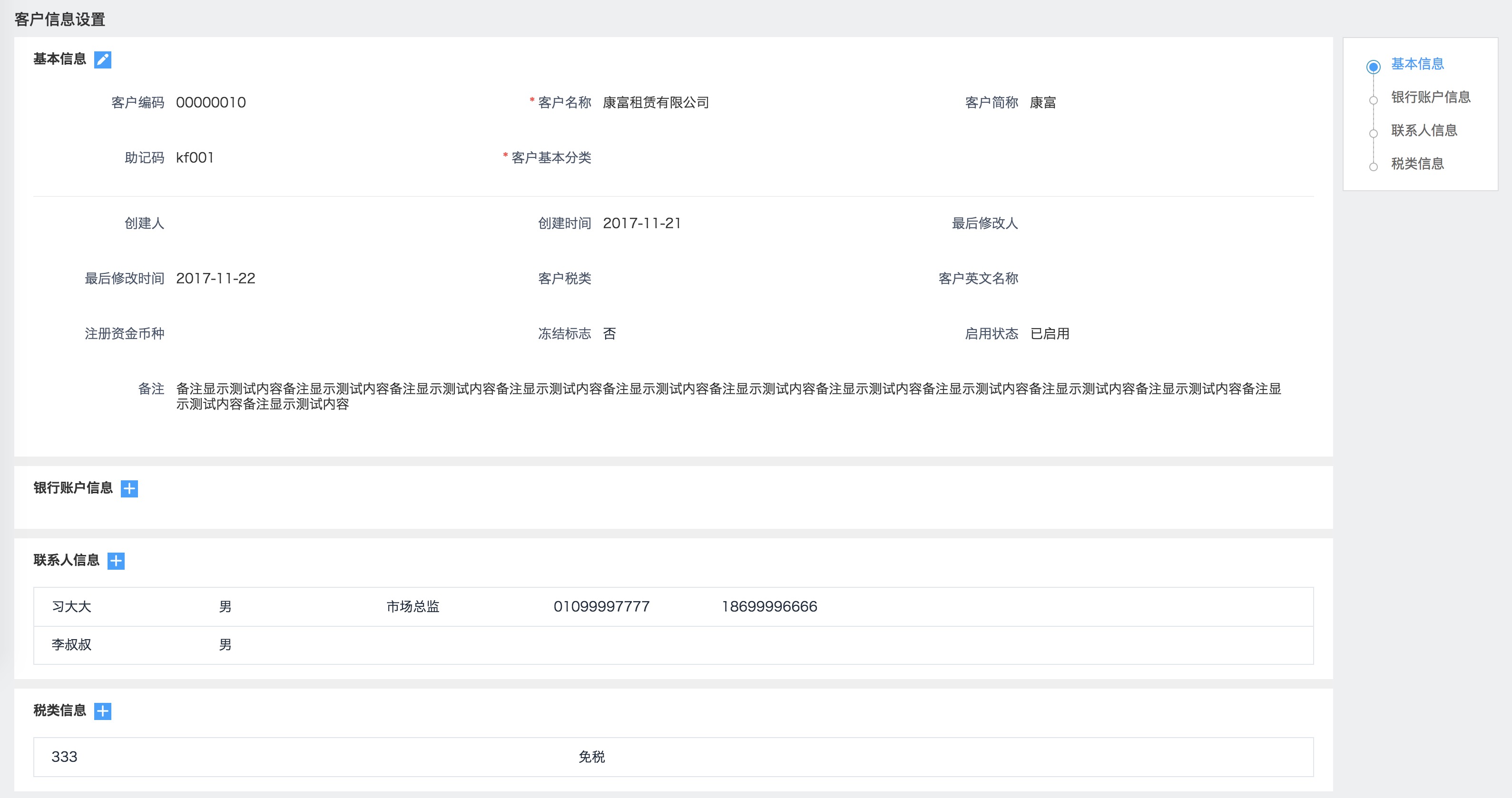Screen dimensions: 1512x798
Task: Click the edit pencil icon beside 基本信息
Action: click(x=103, y=59)
